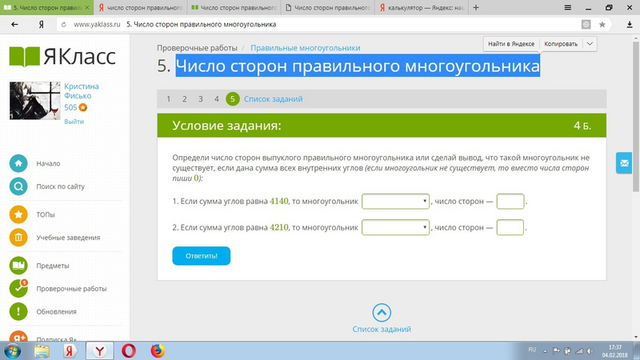Go to task number 3
Viewport: 640px width, 360px height.
click(200, 99)
